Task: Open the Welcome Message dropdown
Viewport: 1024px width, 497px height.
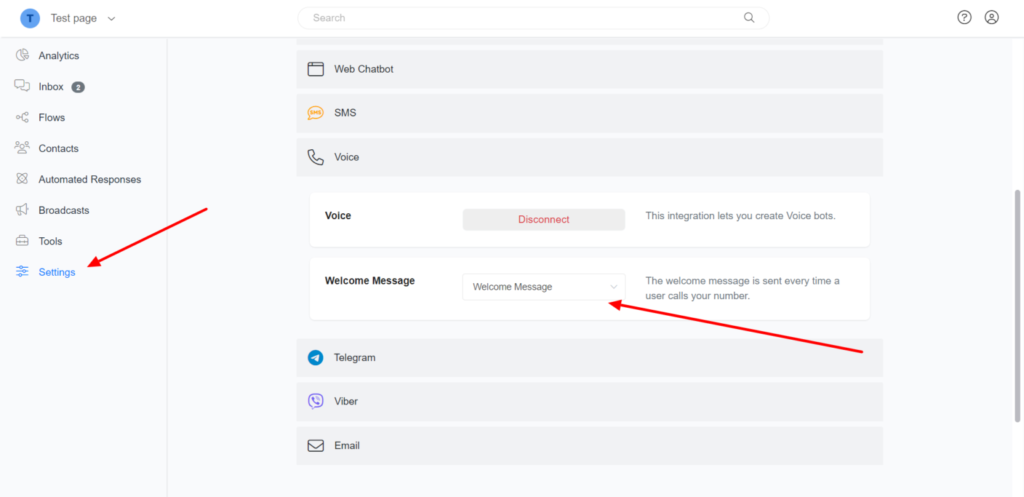Action: [543, 287]
